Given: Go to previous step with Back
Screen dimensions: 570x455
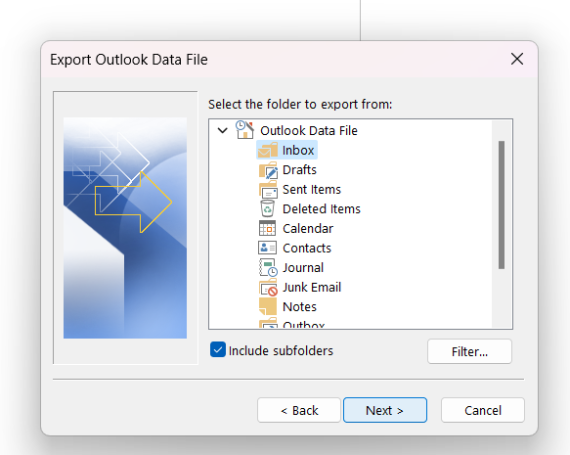Looking at the screenshot, I should pos(299,410).
